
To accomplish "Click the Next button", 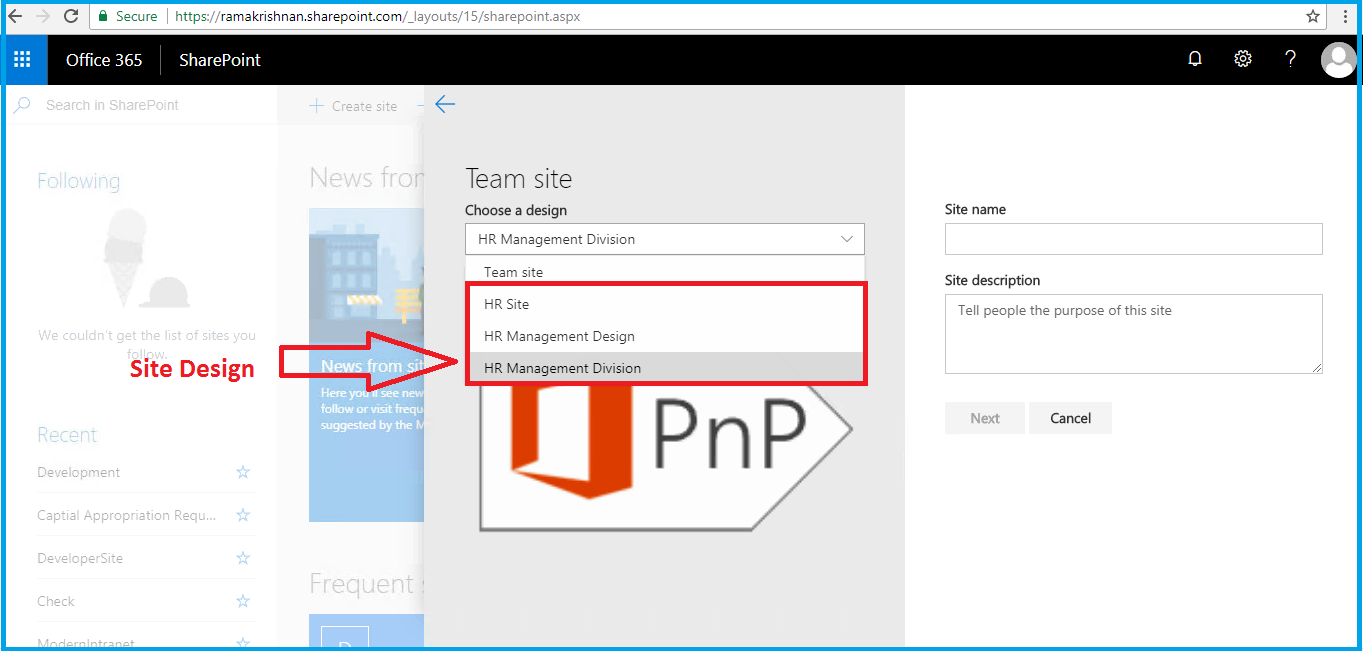I will 985,418.
